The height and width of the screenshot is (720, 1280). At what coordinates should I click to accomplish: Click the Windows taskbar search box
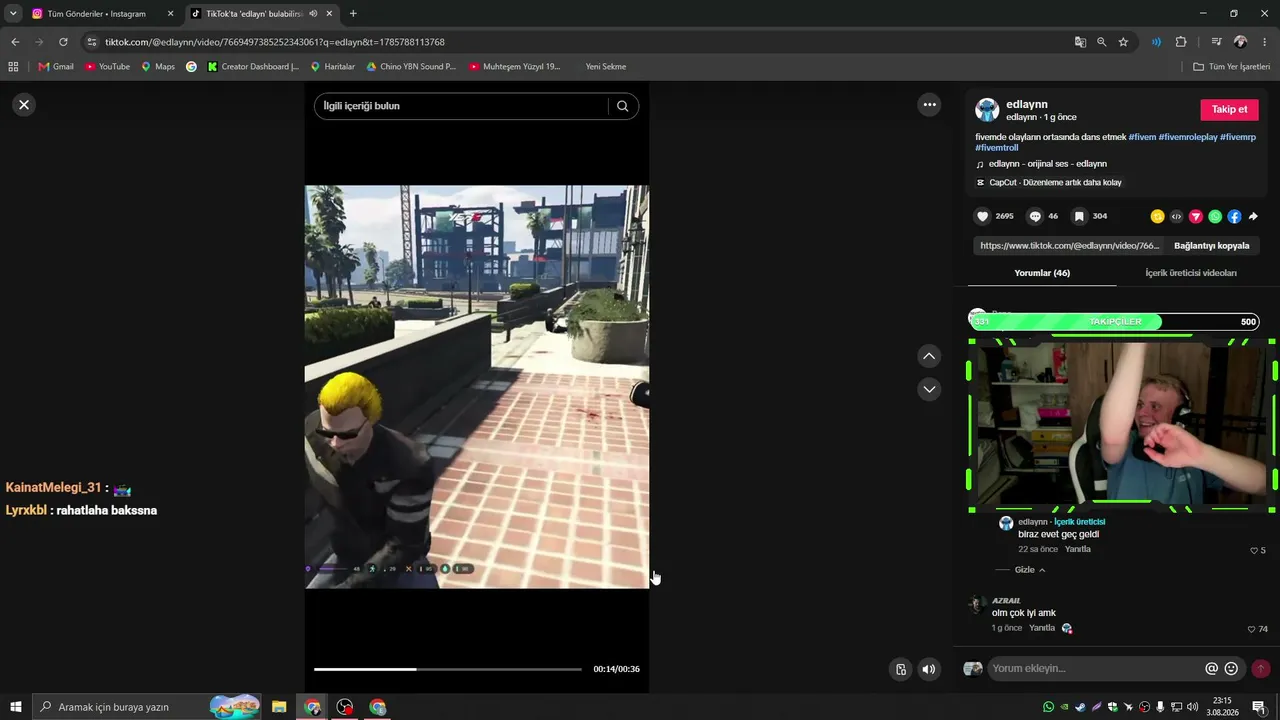coord(147,707)
